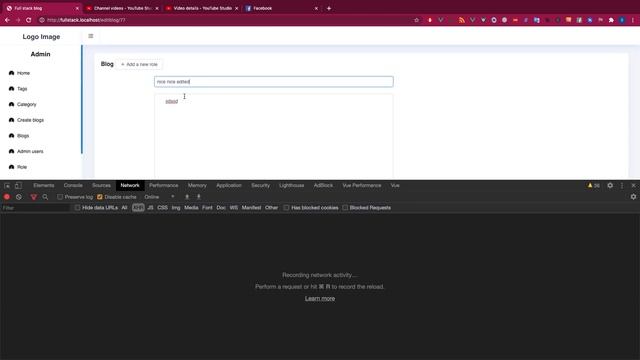Open the new tab plus button
The image size is (640, 360).
(329, 8)
